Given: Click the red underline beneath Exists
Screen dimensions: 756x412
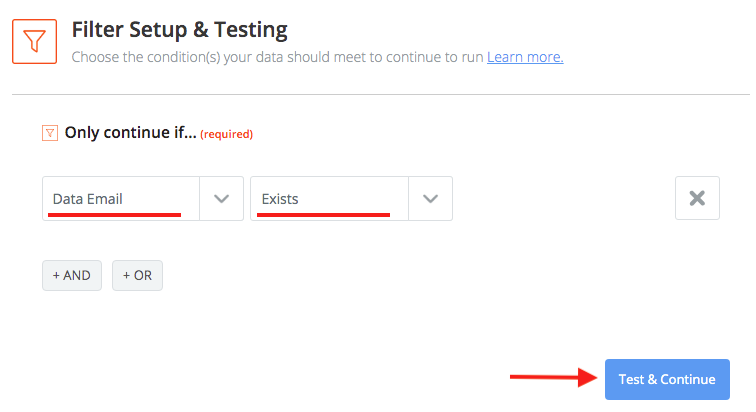Looking at the screenshot, I should [x=323, y=213].
